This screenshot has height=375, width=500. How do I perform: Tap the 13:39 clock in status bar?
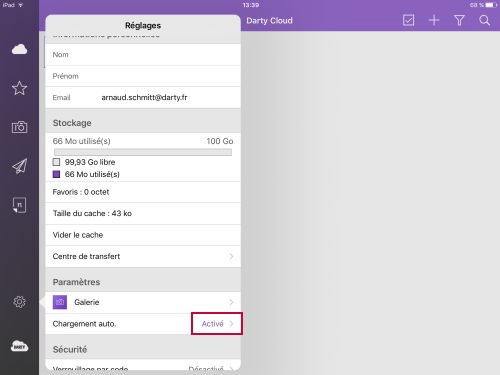251,5
